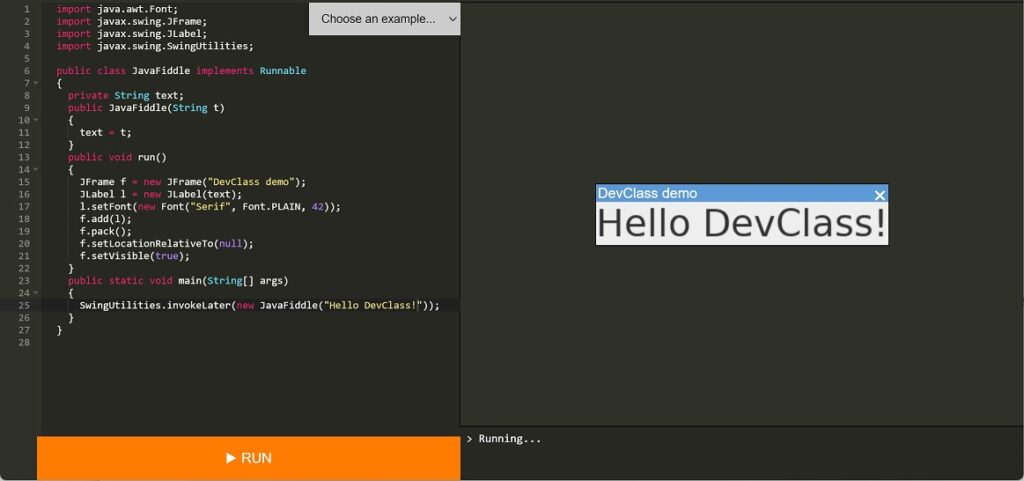Click the line number 25 in the gutter
Screen dimensions: 1024x481
pos(24,305)
